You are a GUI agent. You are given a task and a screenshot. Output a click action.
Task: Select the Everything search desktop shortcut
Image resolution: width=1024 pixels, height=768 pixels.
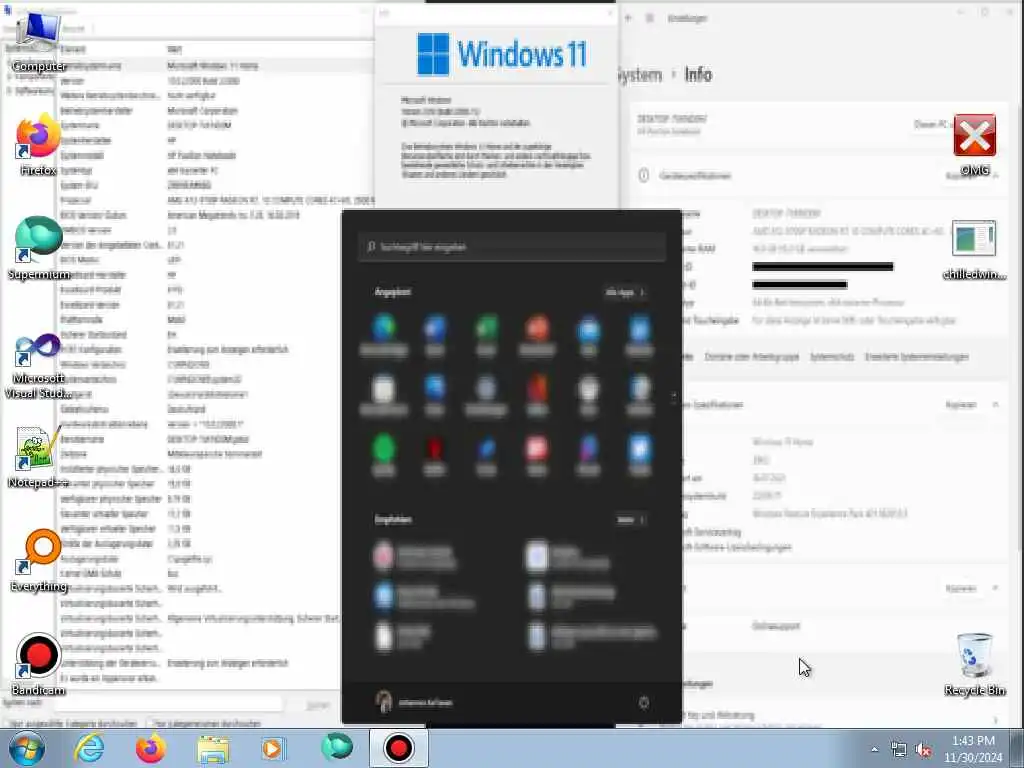pos(39,561)
